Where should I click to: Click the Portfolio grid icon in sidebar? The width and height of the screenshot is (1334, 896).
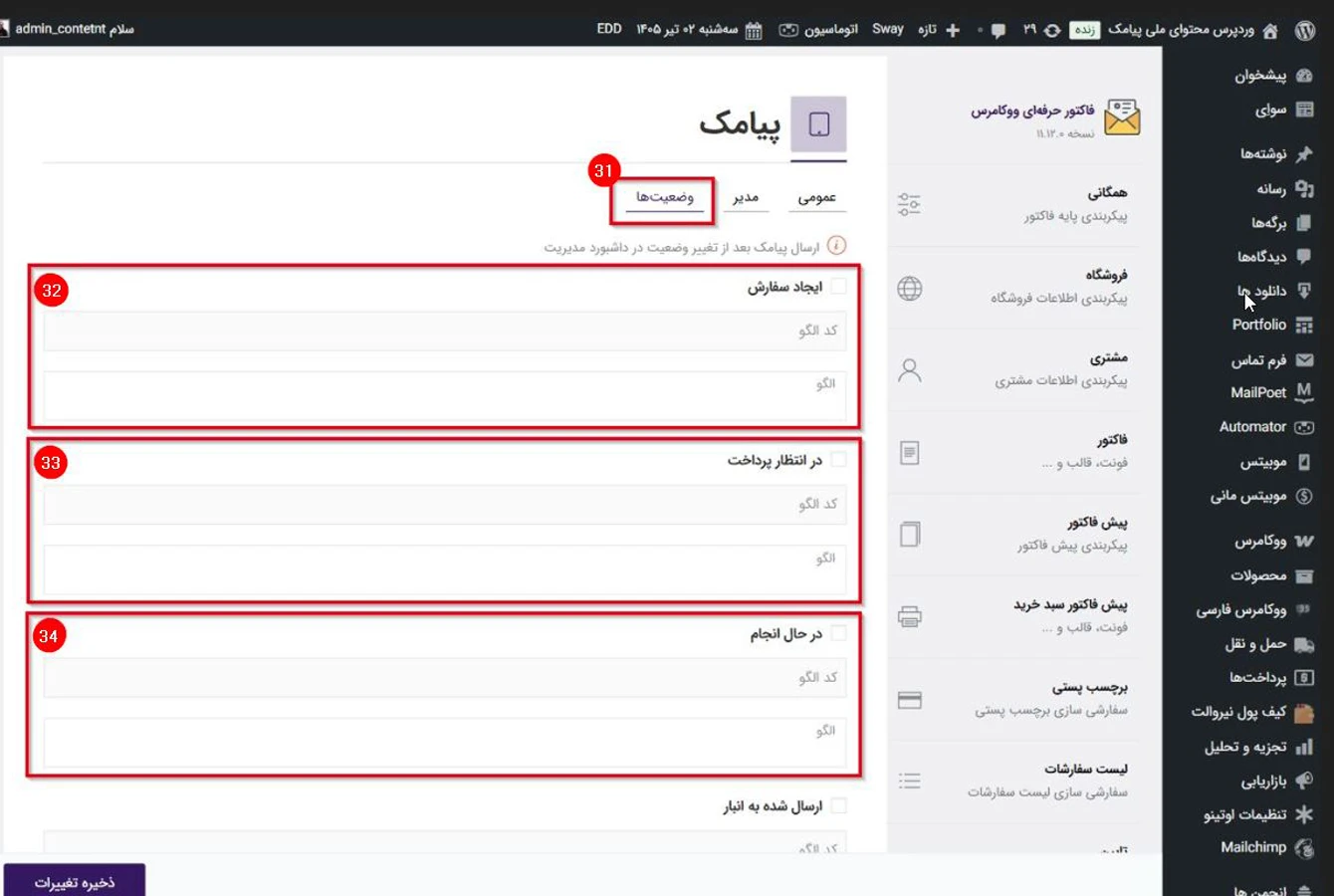1304,325
